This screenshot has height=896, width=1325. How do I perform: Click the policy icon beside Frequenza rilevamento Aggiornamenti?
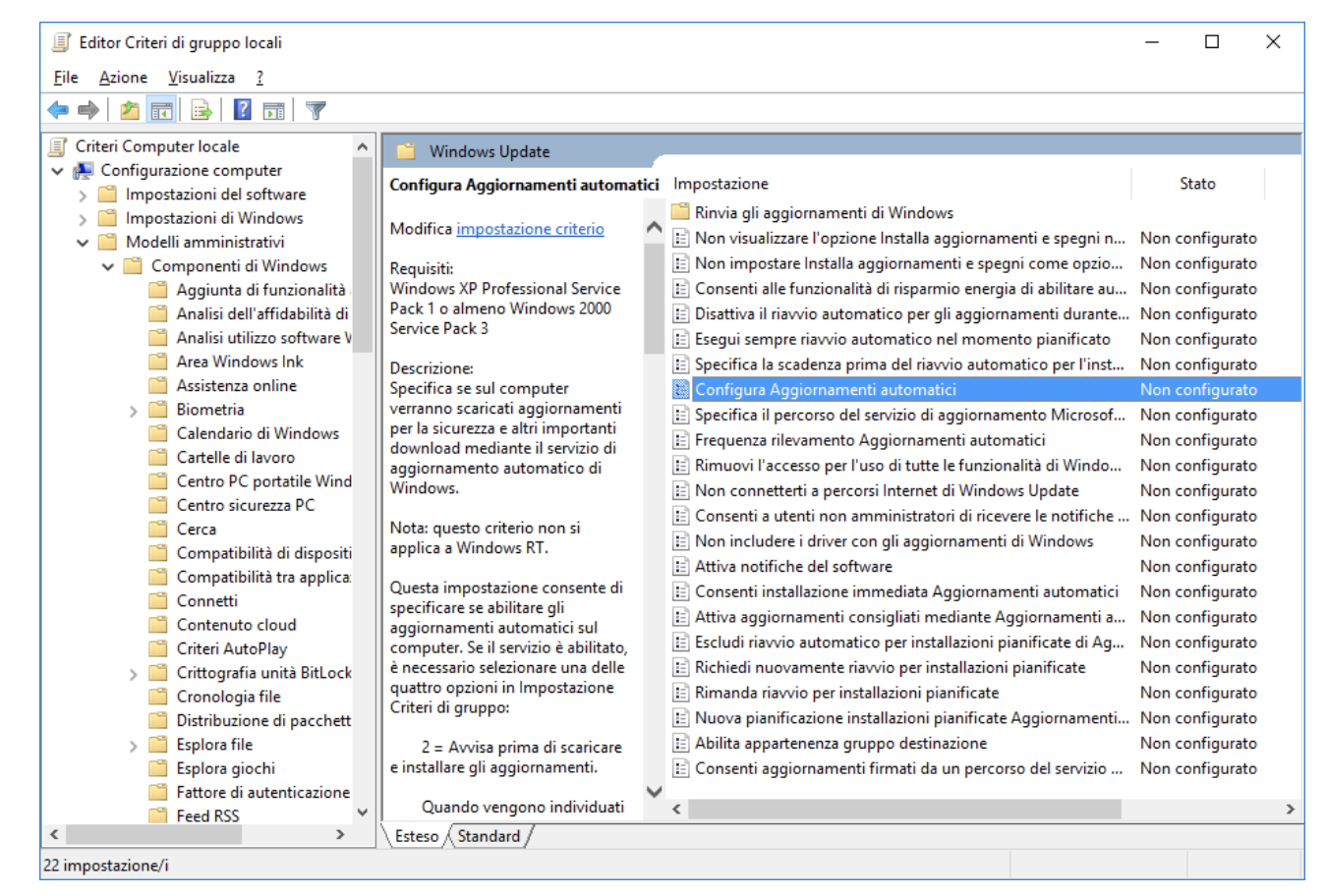click(680, 440)
